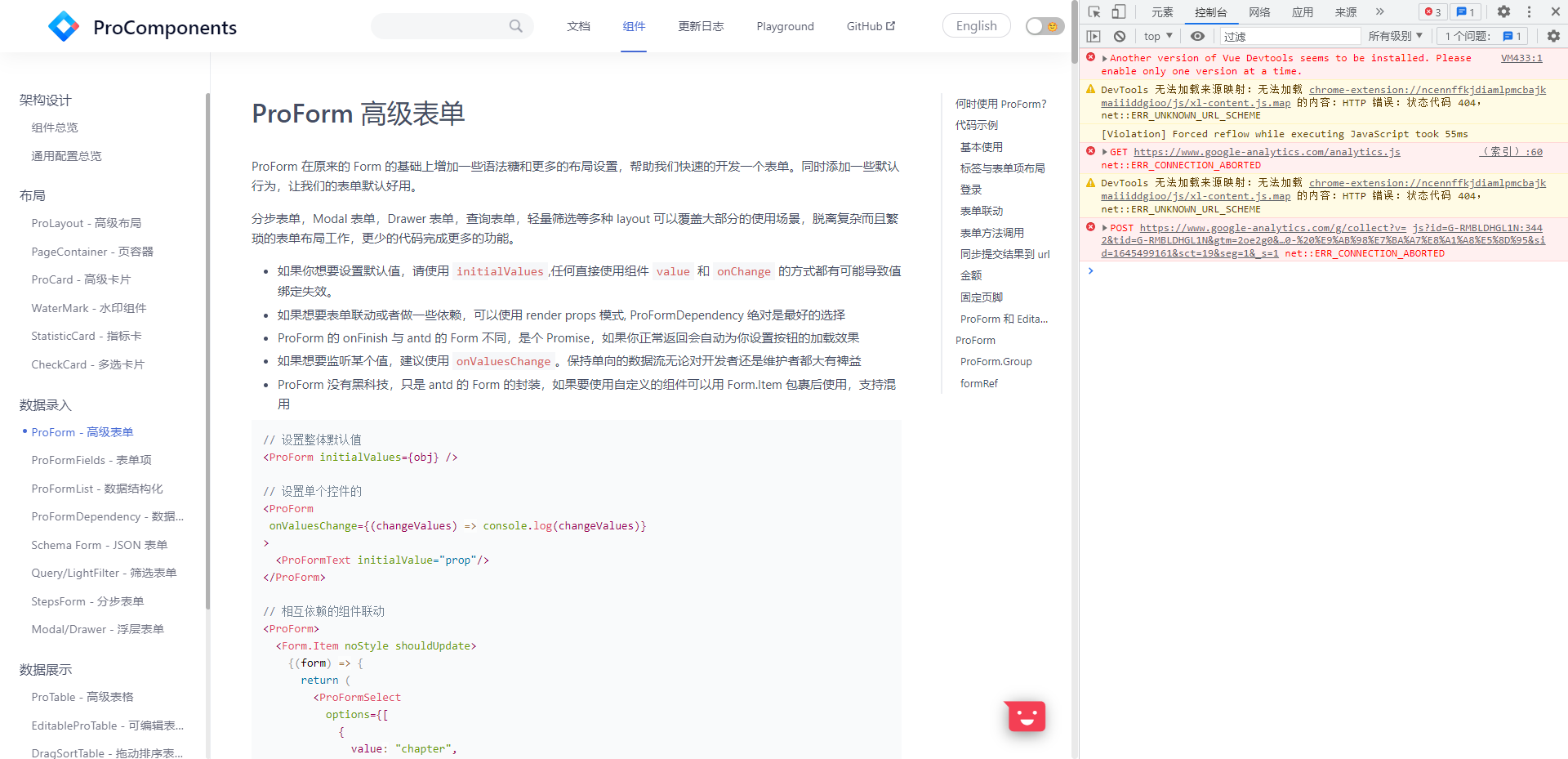Open ProFormList - 数据结构化 sidebar item
The image size is (1568, 759).
97,489
